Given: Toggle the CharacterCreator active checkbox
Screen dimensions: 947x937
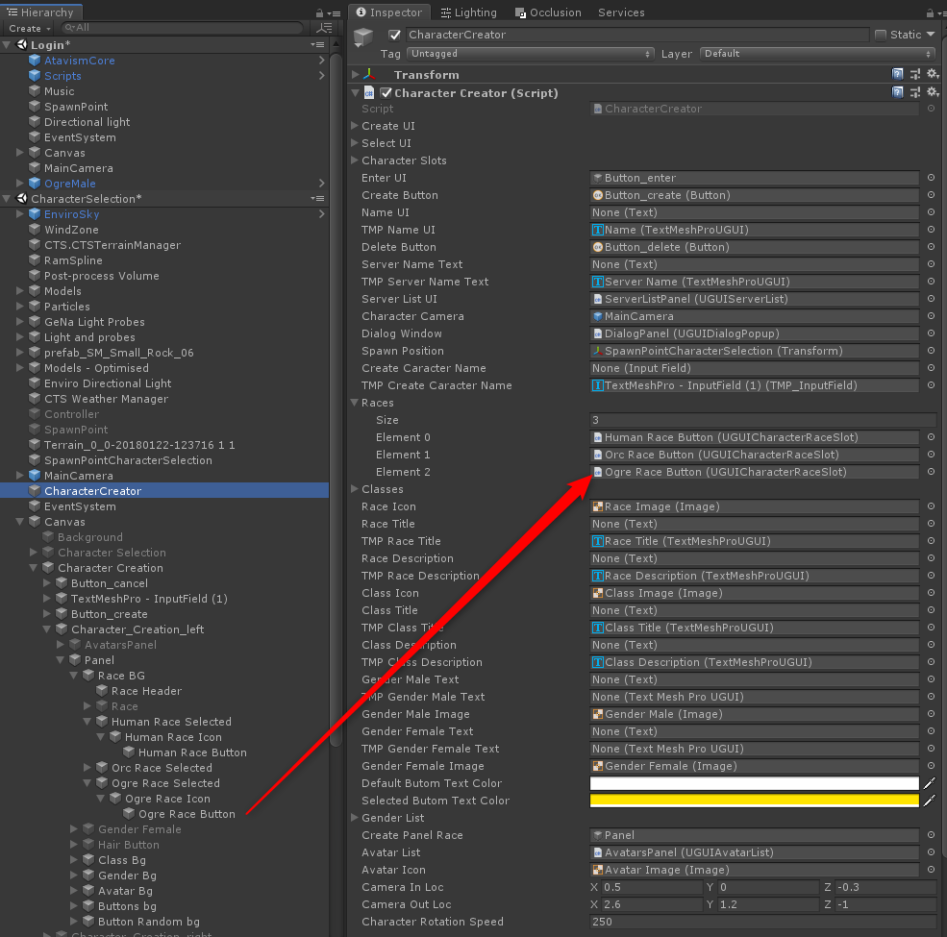Looking at the screenshot, I should (x=394, y=35).
